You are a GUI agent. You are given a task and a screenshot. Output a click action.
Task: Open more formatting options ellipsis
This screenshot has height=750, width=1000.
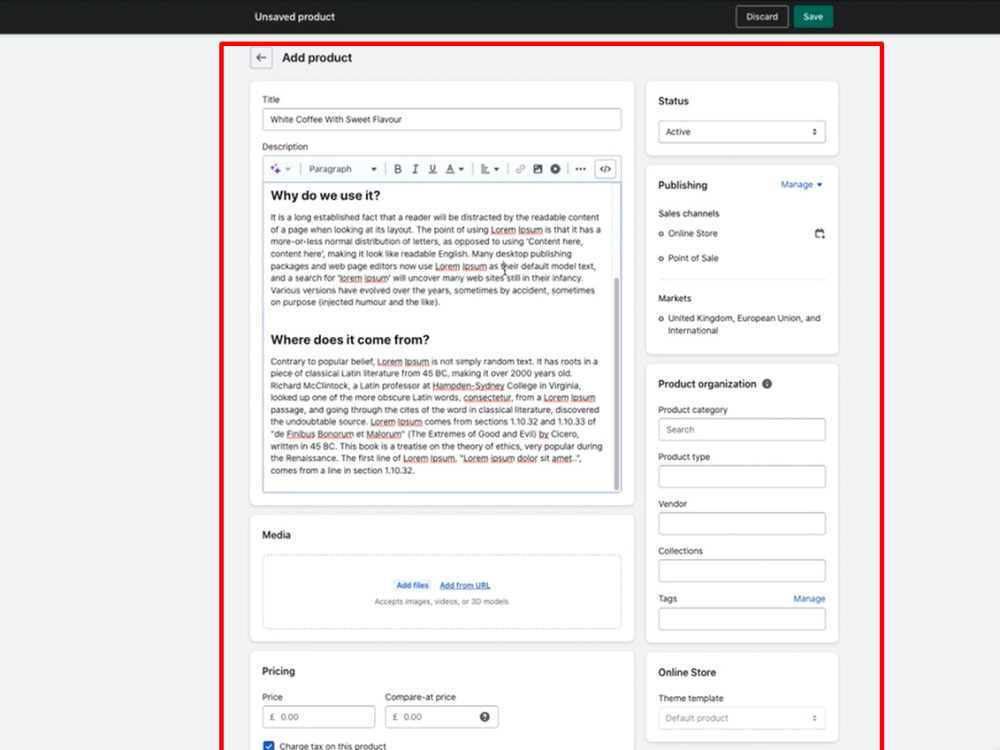pos(580,169)
